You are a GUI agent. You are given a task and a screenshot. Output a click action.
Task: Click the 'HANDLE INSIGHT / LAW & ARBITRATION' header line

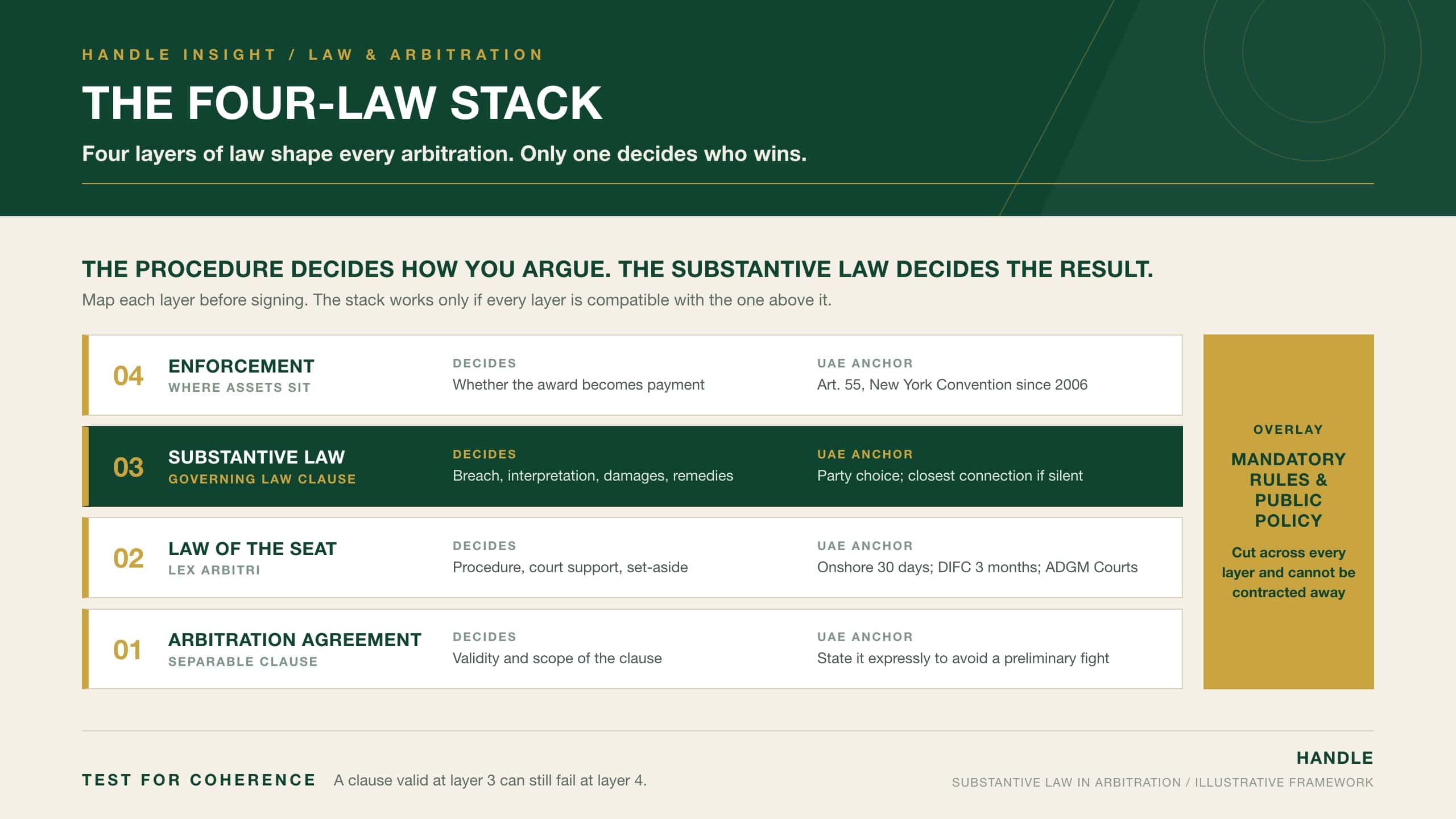click(x=313, y=55)
